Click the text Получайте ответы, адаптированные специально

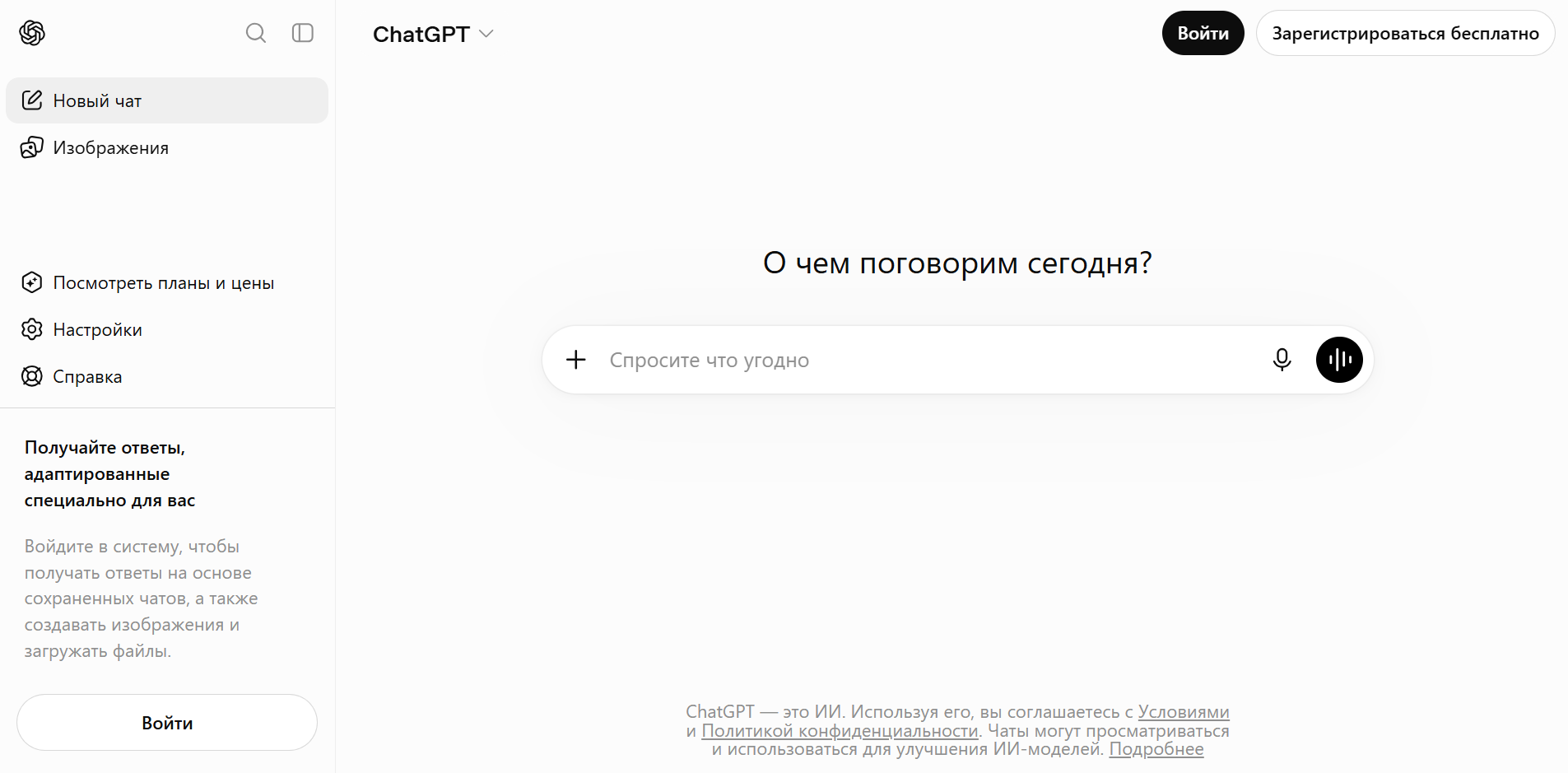click(110, 474)
